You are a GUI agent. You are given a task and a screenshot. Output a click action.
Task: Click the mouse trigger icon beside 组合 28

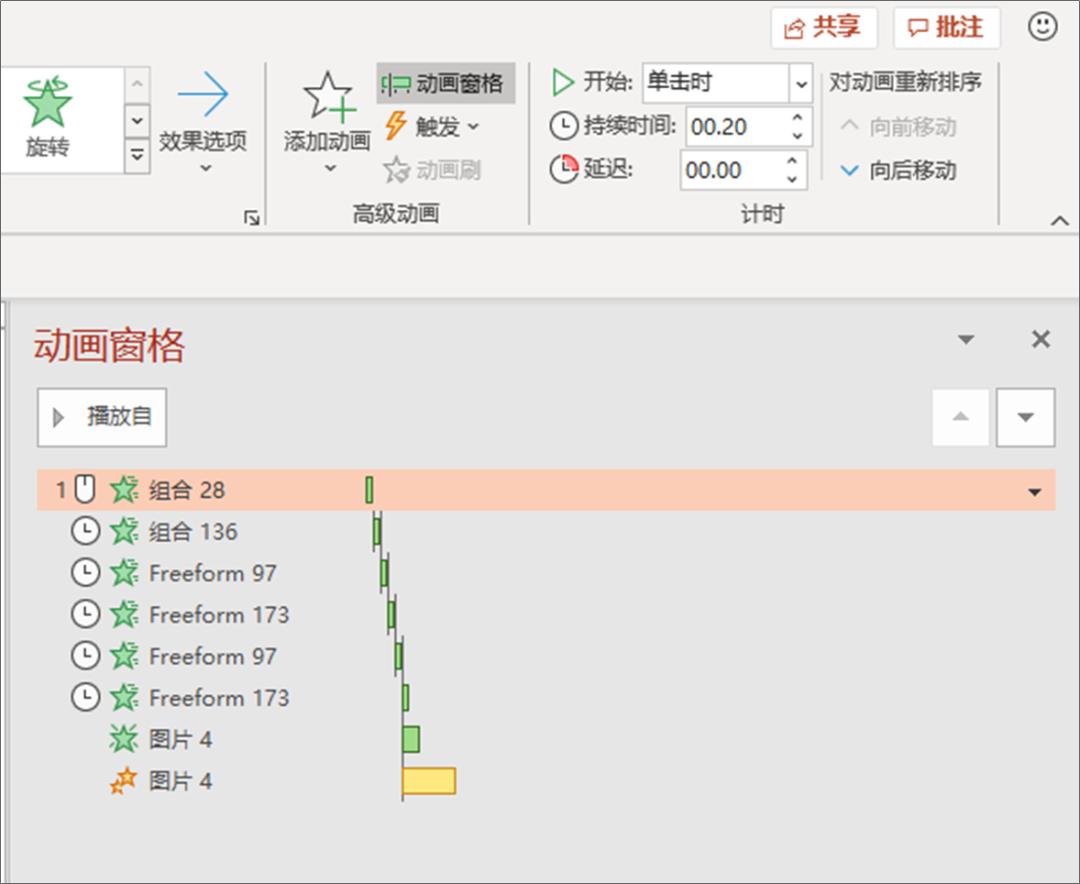click(85, 489)
